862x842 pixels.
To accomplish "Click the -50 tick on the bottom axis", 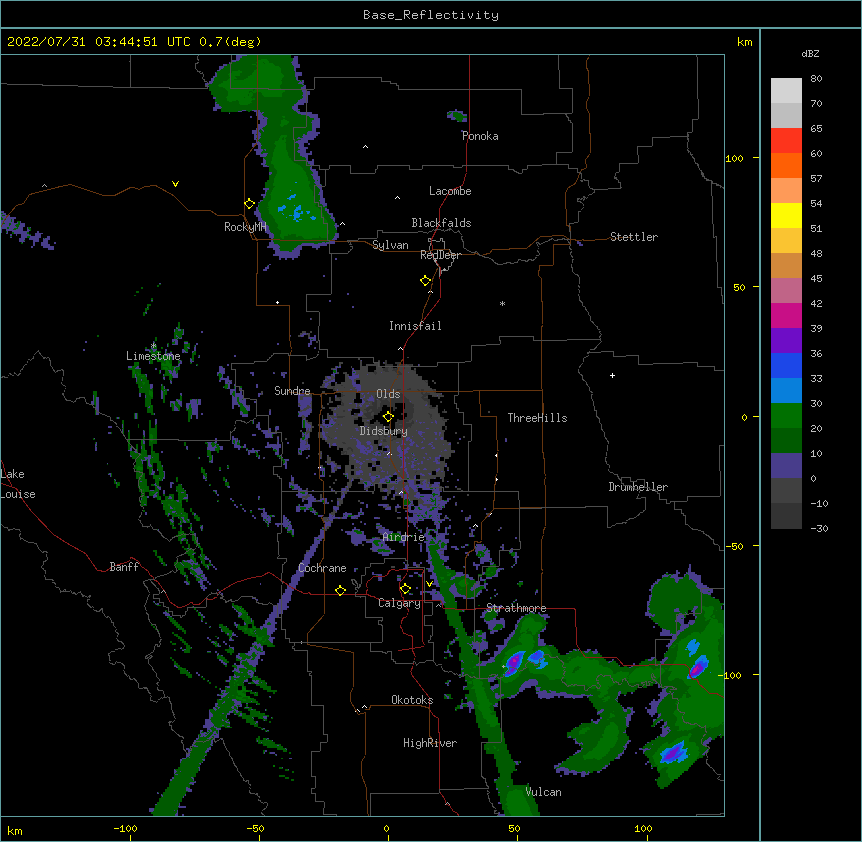I will pyautogui.click(x=255, y=828).
